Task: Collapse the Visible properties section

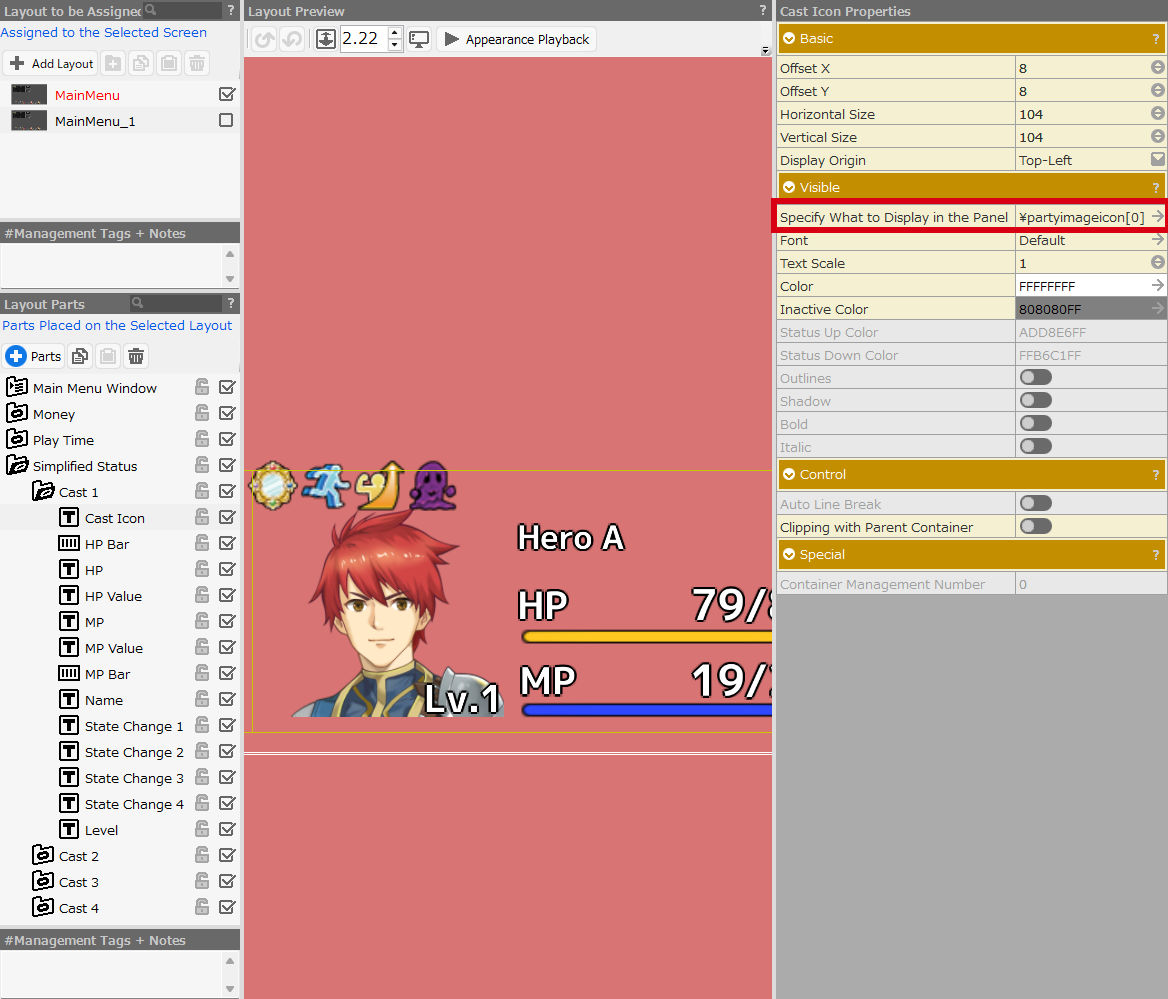Action: (790, 187)
